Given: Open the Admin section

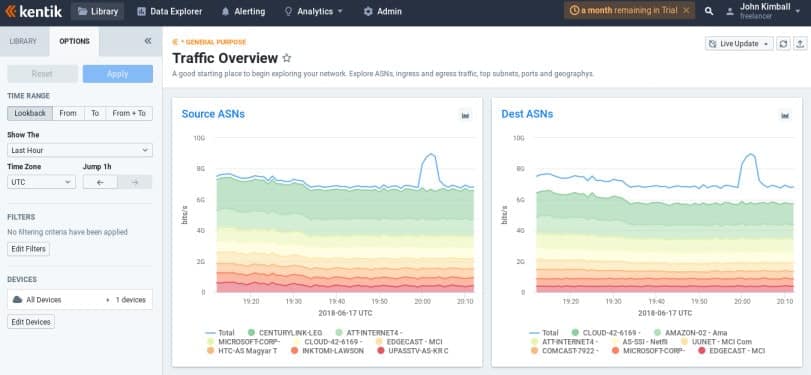Looking at the screenshot, I should click(382, 11).
